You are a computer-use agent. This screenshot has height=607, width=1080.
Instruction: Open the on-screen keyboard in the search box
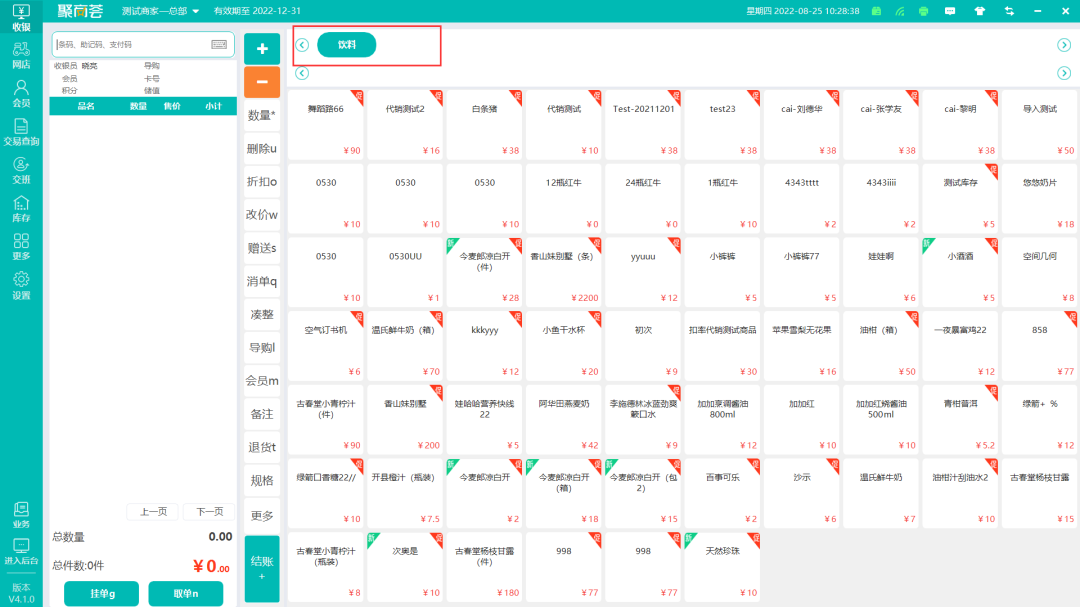[x=219, y=45]
